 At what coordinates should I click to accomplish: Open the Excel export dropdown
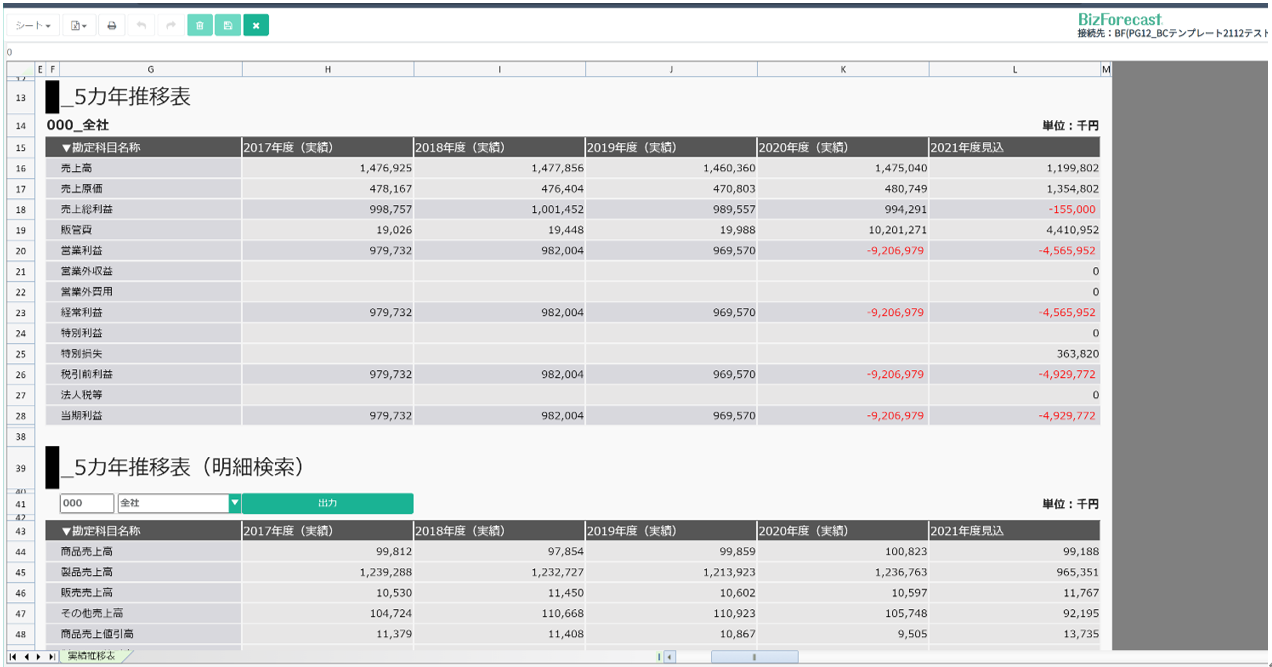click(x=79, y=26)
